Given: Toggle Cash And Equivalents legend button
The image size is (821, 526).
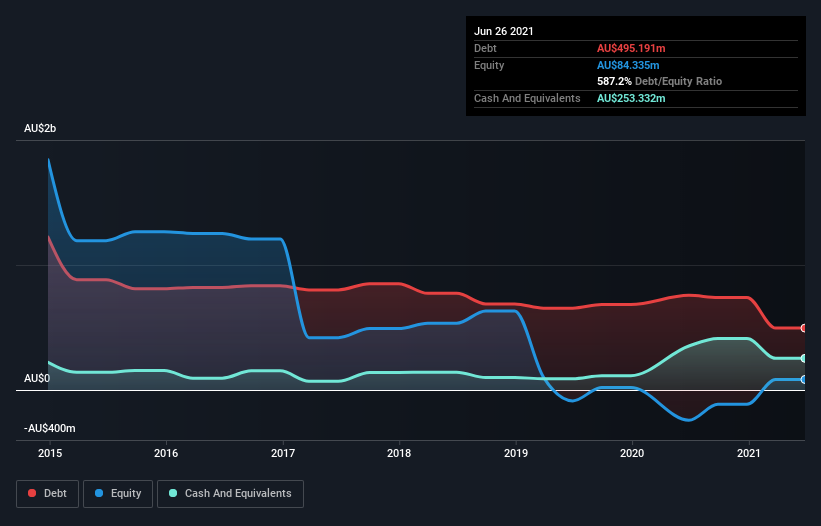Looking at the screenshot, I should pyautogui.click(x=230, y=494).
